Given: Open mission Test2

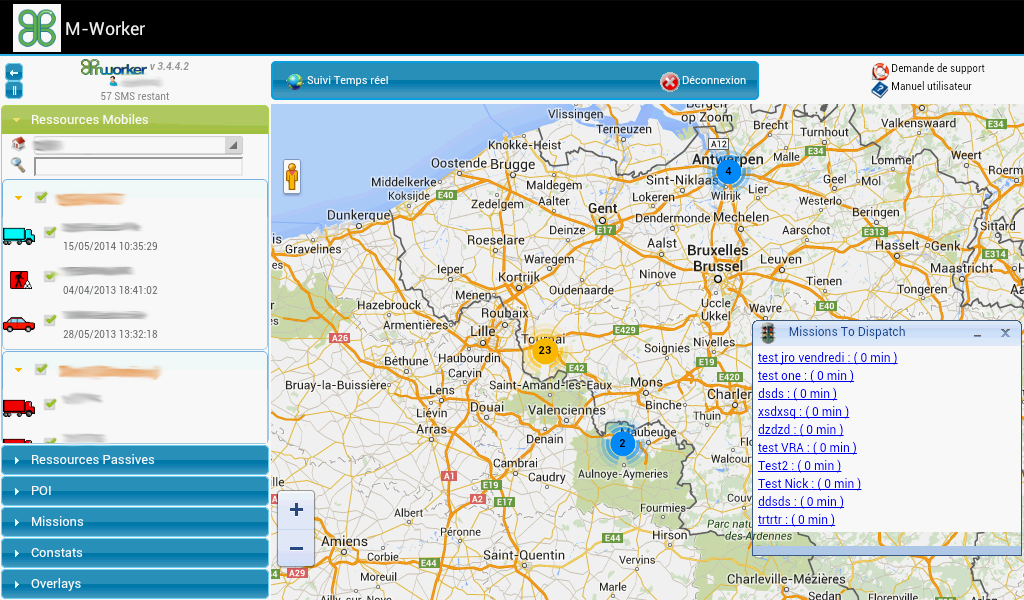Looking at the screenshot, I should (x=799, y=466).
